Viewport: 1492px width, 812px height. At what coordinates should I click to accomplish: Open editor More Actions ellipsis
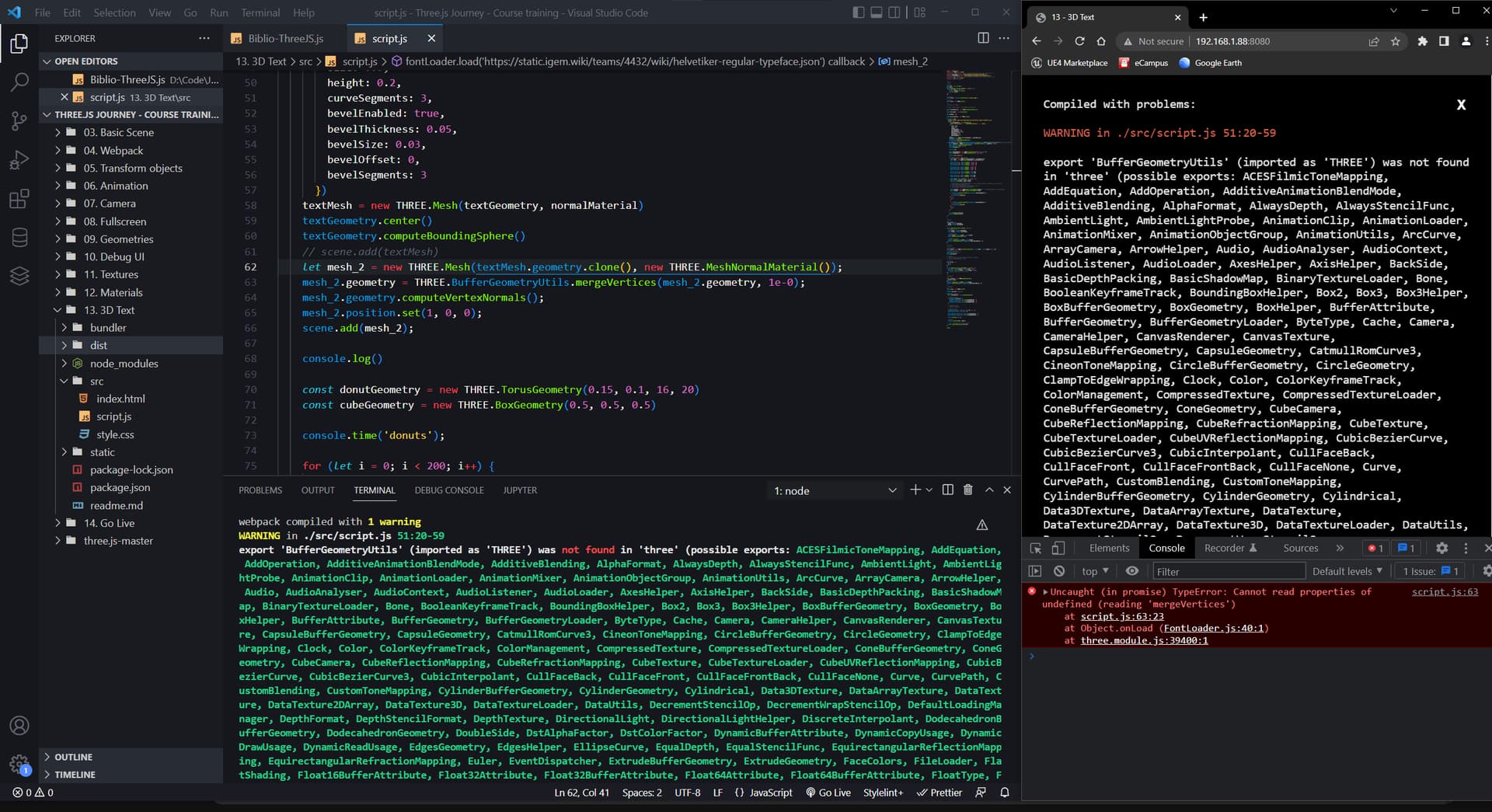tap(1004, 38)
